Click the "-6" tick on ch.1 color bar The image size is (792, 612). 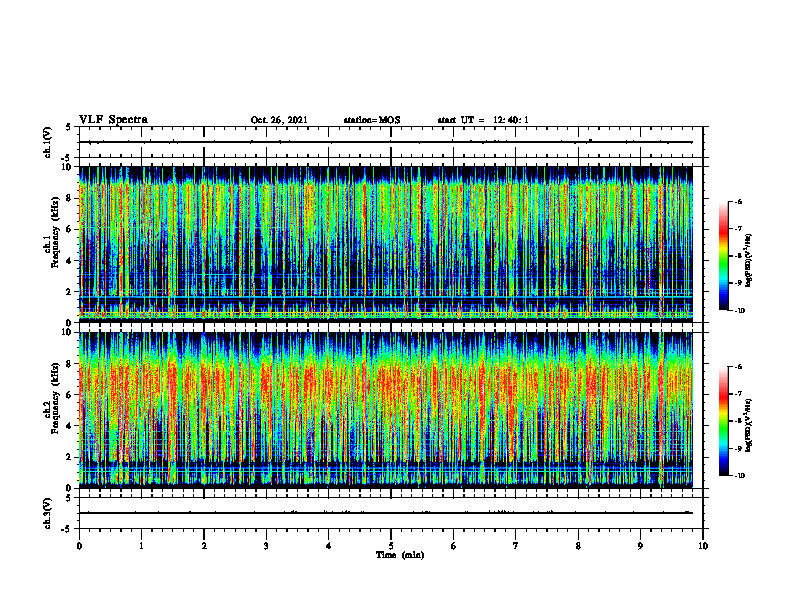(x=737, y=202)
